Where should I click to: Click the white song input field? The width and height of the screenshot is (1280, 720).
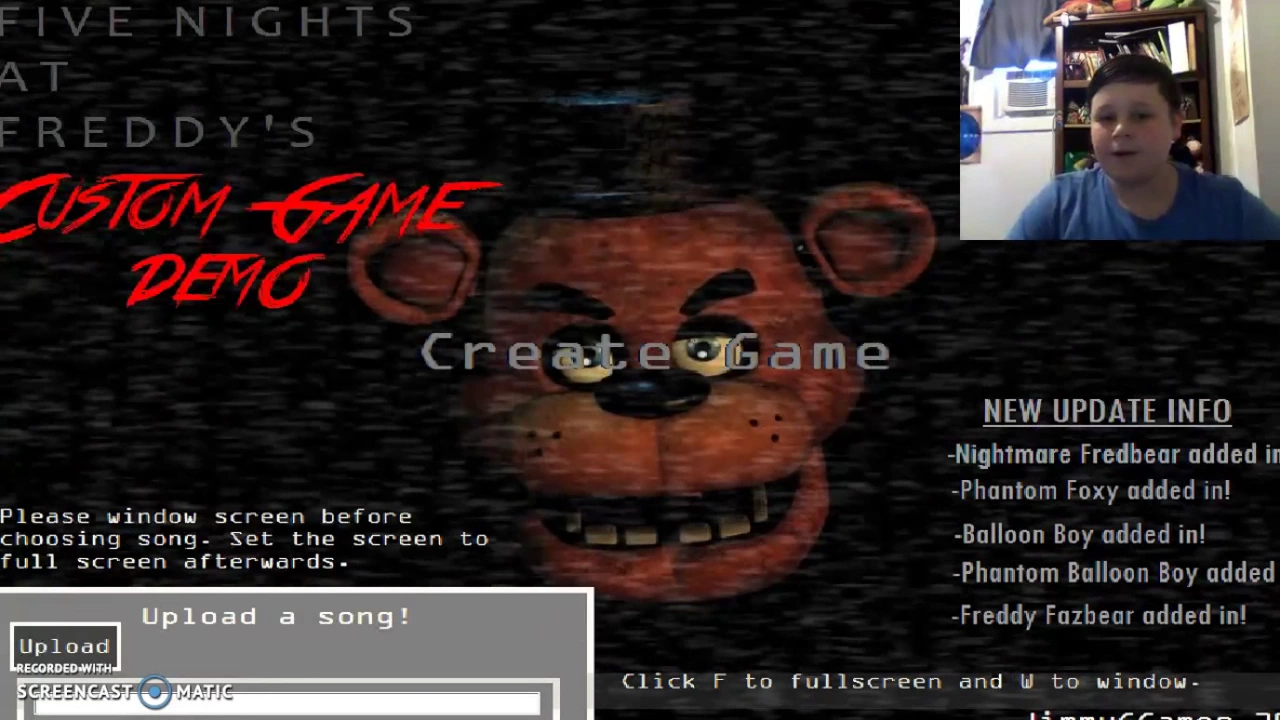(287, 705)
